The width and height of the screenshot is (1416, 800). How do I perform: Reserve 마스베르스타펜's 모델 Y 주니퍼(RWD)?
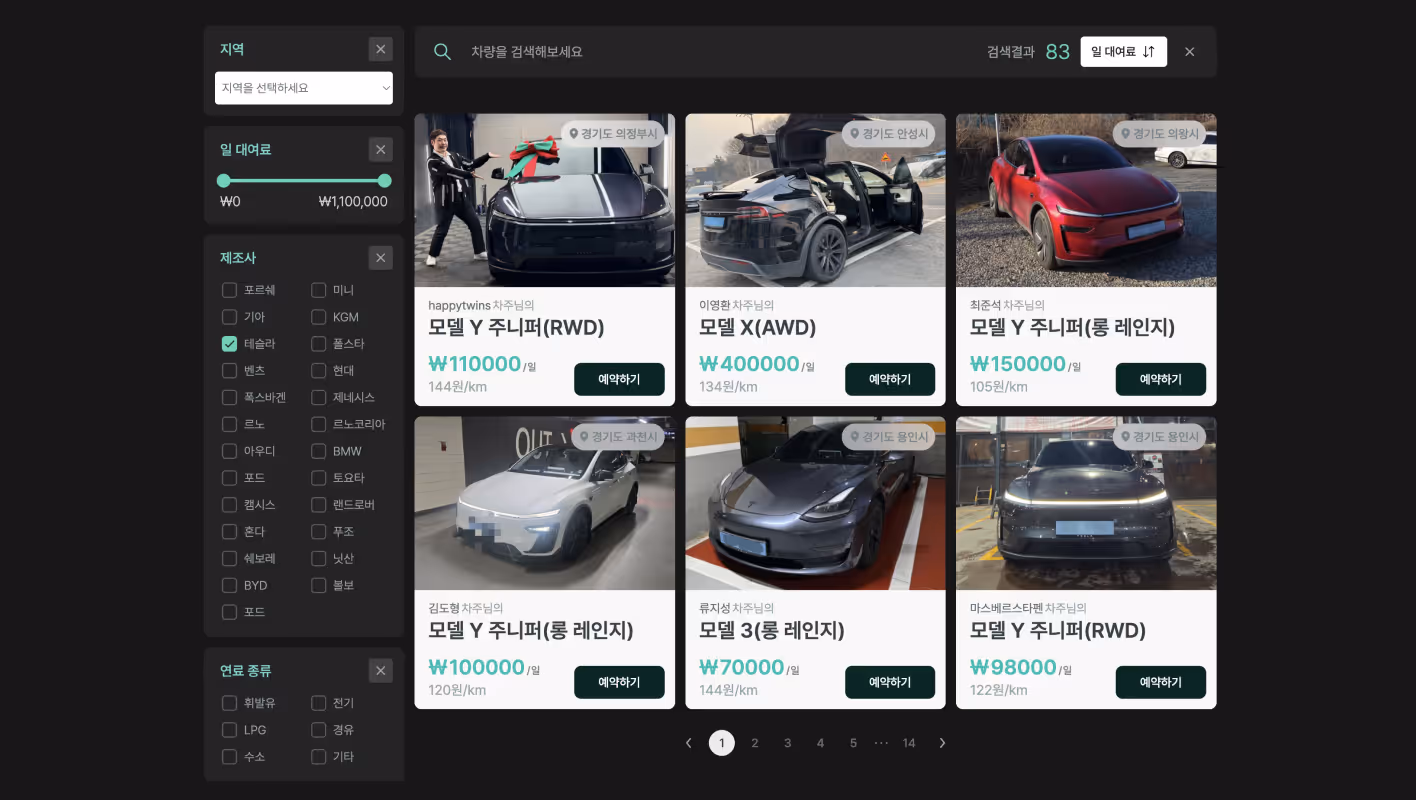[x=1161, y=682]
